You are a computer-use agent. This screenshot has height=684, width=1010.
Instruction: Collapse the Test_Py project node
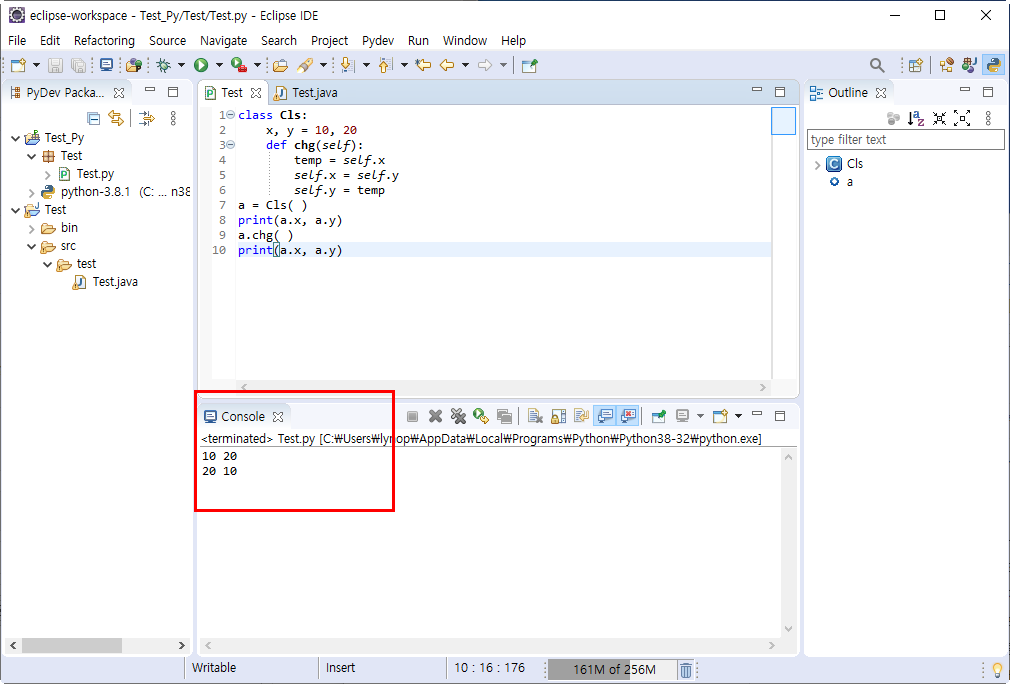click(15, 138)
